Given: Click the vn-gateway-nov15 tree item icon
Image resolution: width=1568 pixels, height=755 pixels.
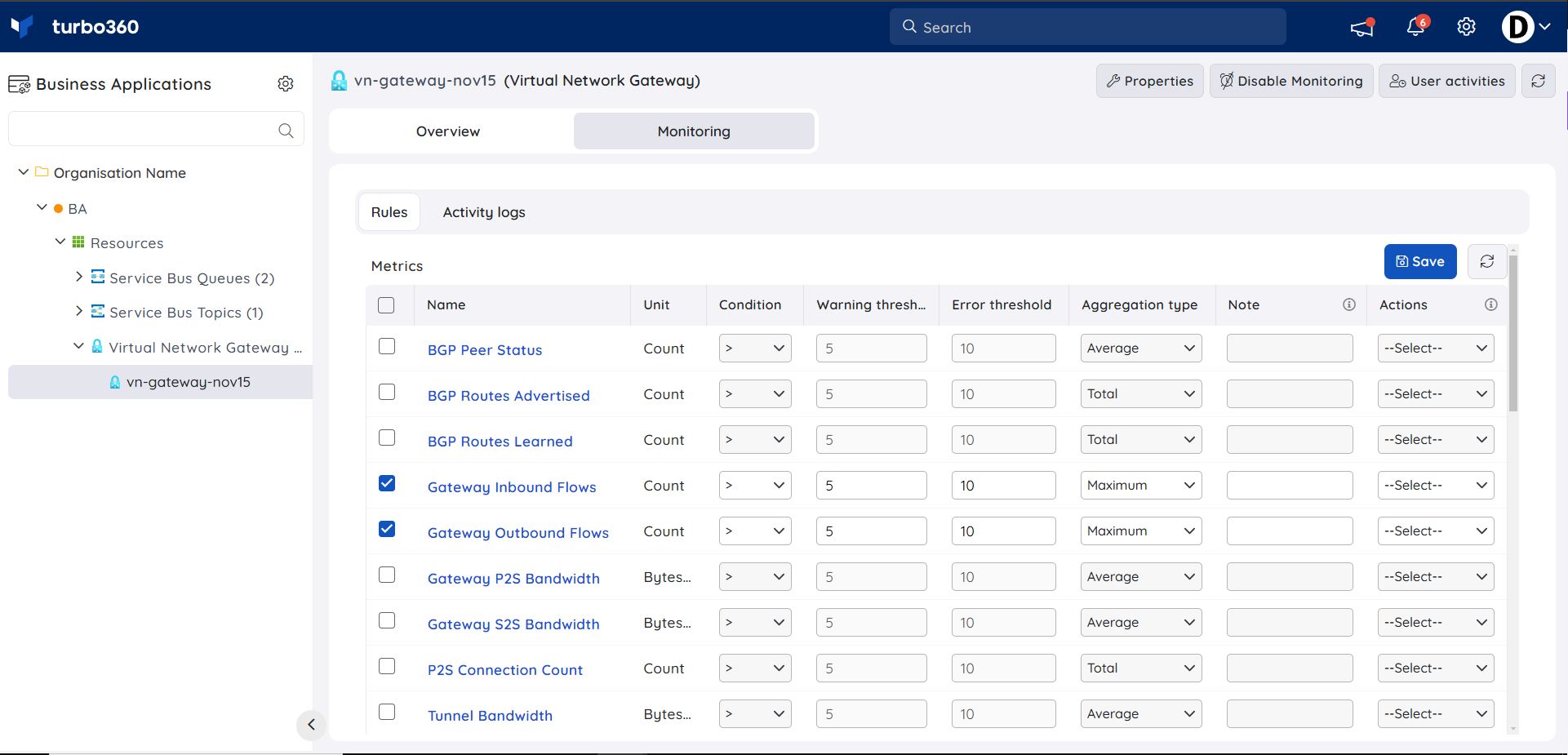Looking at the screenshot, I should [x=115, y=382].
